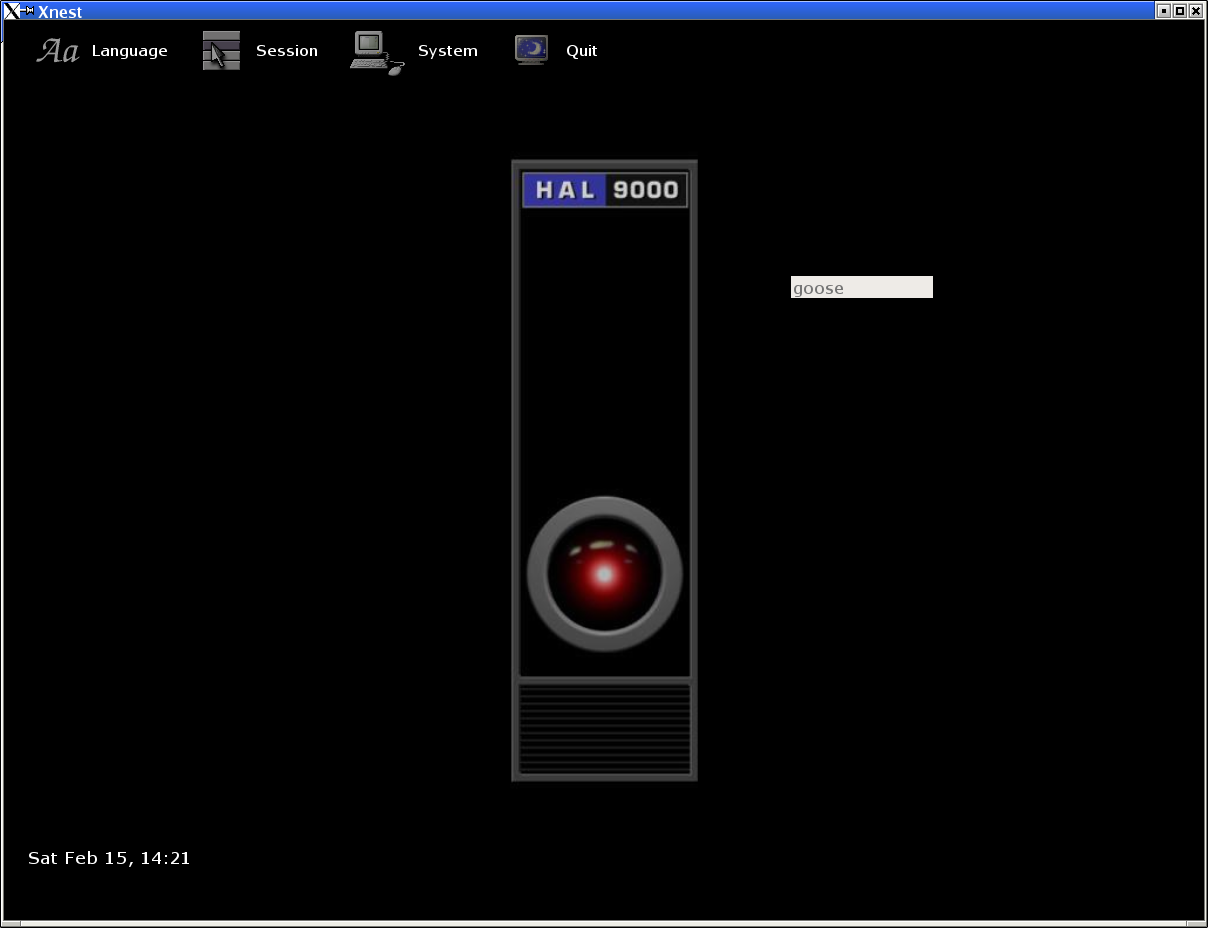Viewport: 1208px width, 928px height.
Task: Click the Quit moon icon
Action: [530, 50]
